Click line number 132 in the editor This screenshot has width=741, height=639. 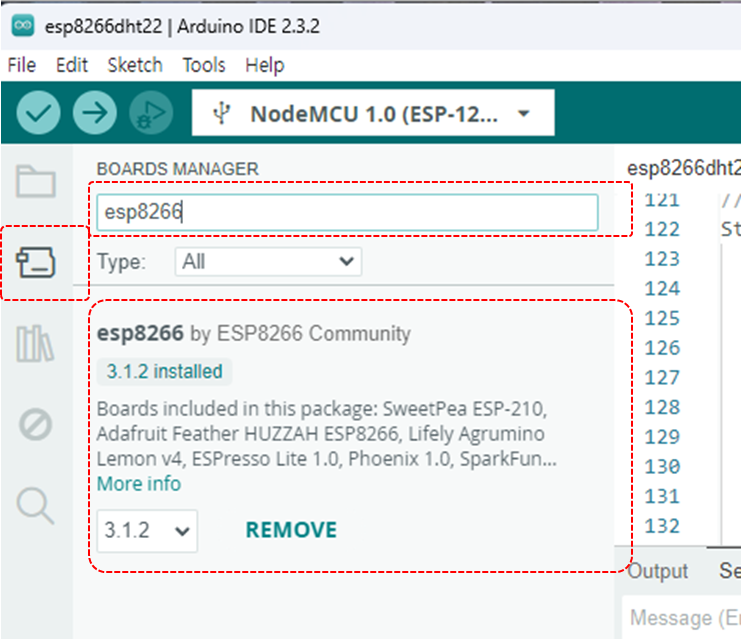pos(662,527)
